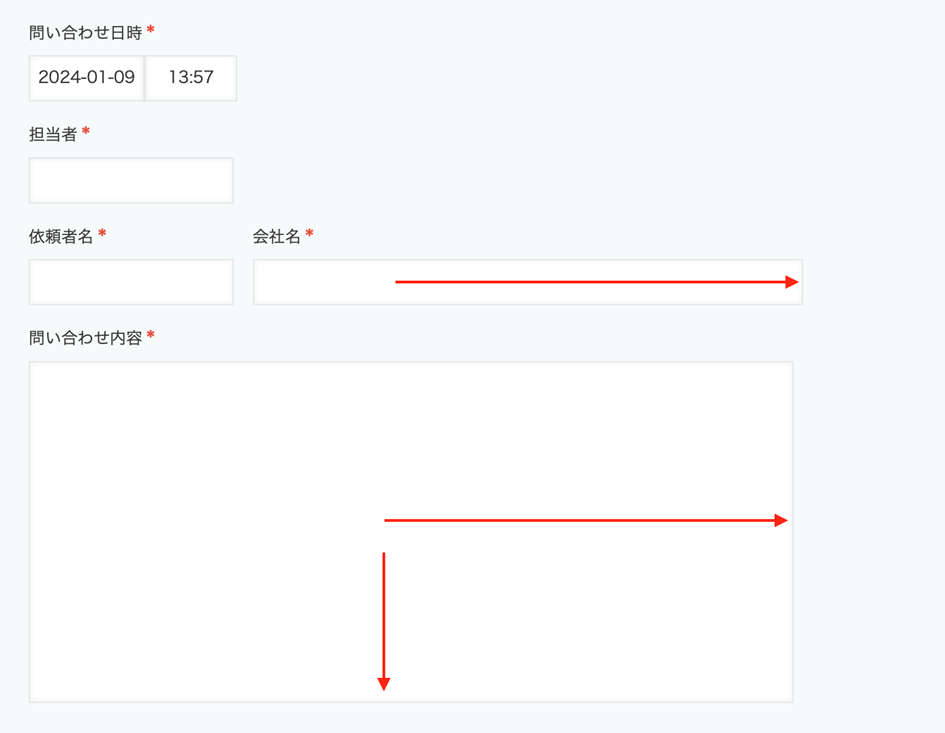Click the required asterisk next to 会社名

310,235
